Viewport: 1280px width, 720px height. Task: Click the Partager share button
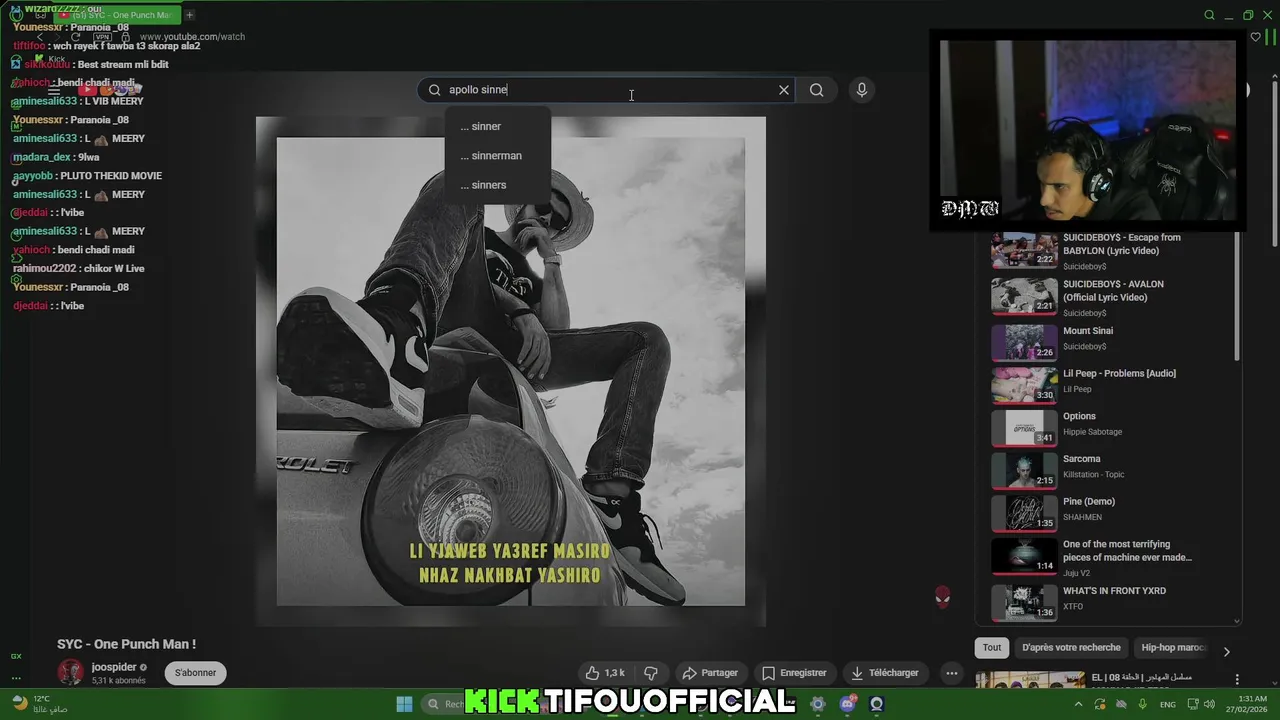709,673
